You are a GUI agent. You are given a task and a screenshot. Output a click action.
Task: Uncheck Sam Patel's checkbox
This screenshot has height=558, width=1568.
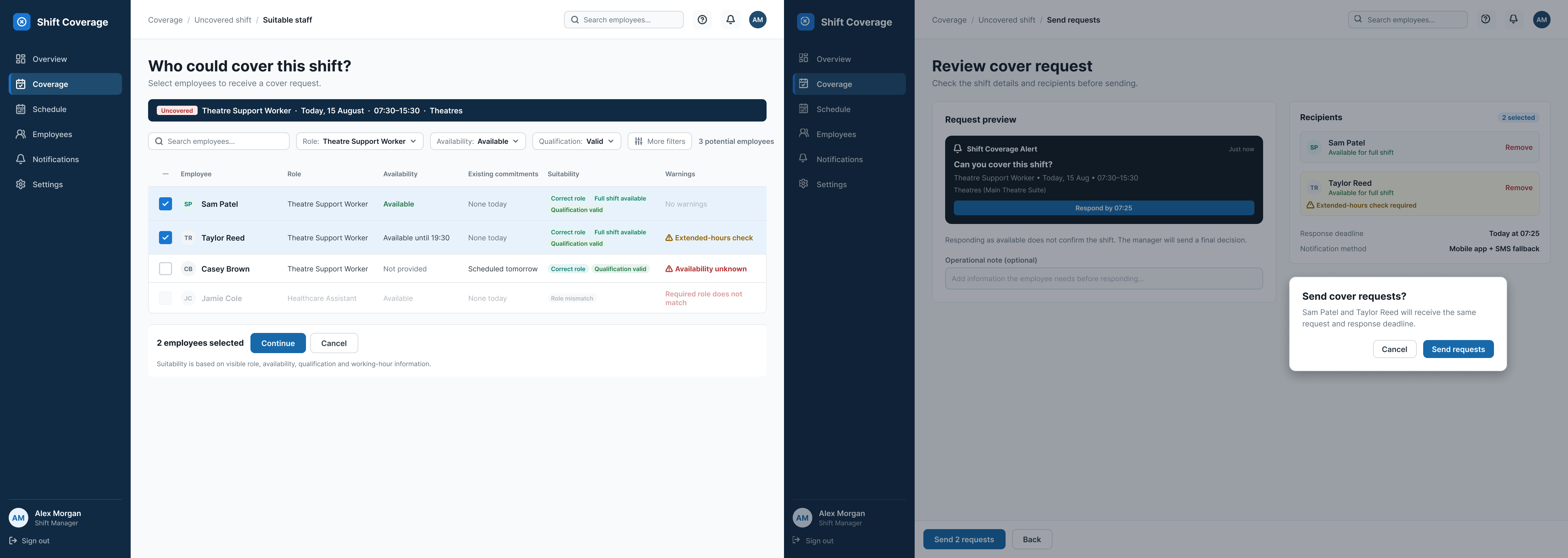pyautogui.click(x=166, y=204)
